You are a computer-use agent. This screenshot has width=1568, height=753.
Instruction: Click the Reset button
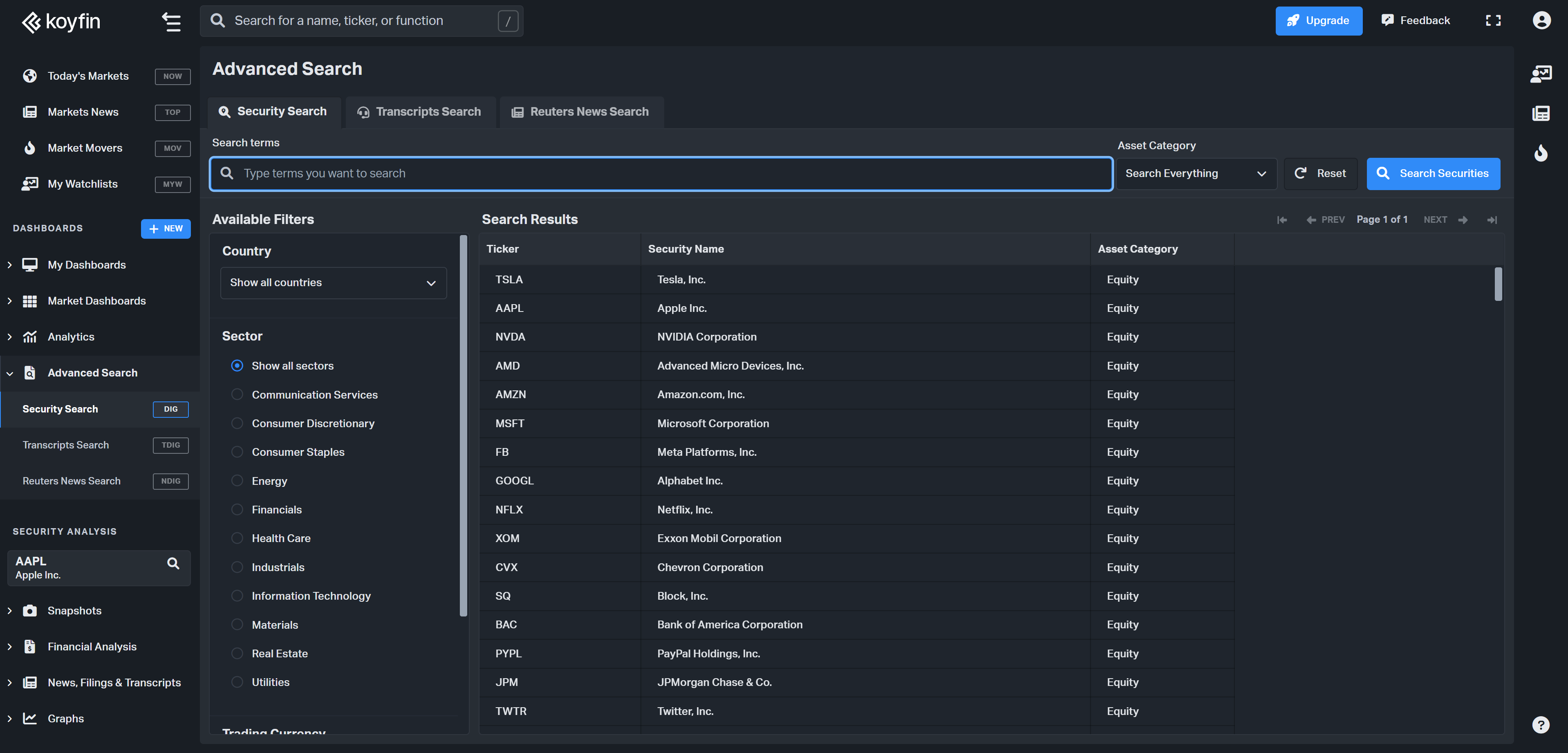1320,173
